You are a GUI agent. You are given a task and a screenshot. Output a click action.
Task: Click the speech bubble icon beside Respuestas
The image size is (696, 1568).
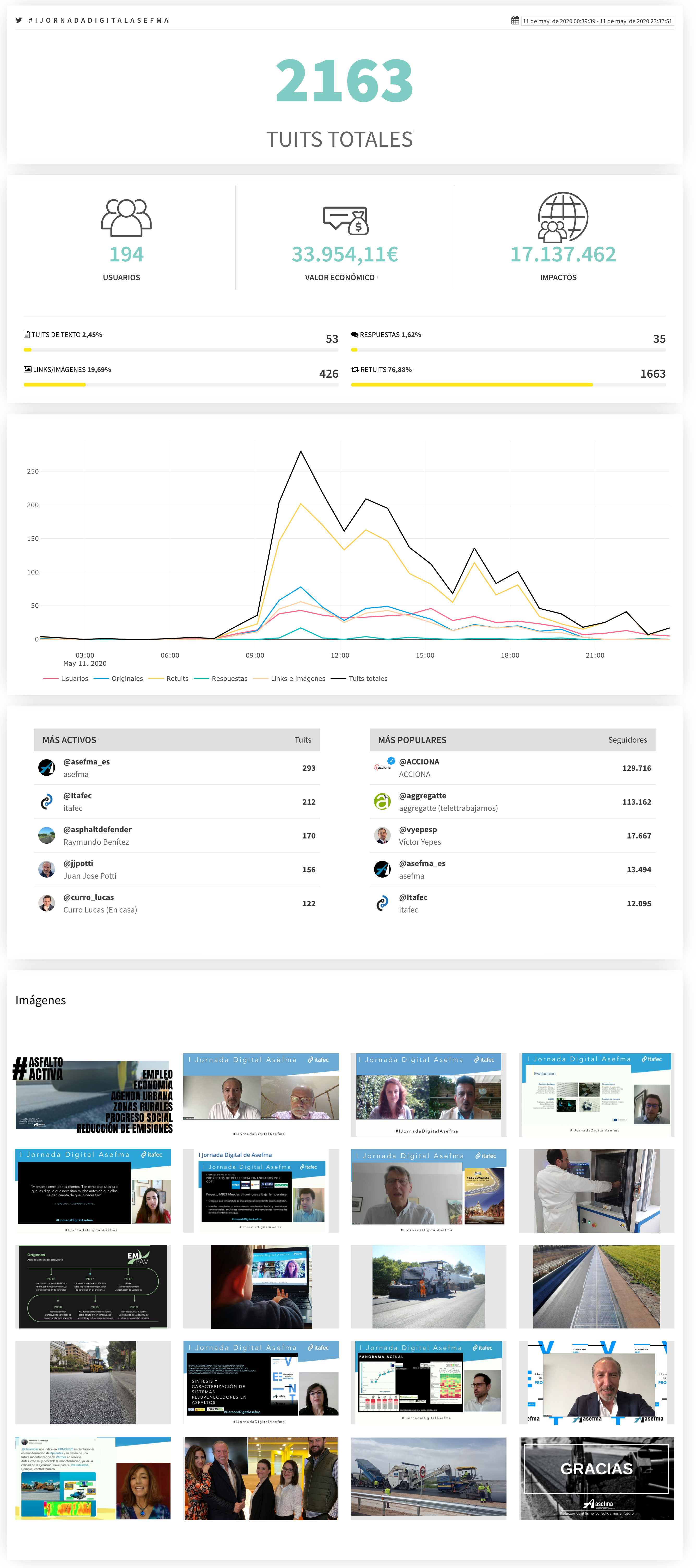(355, 335)
